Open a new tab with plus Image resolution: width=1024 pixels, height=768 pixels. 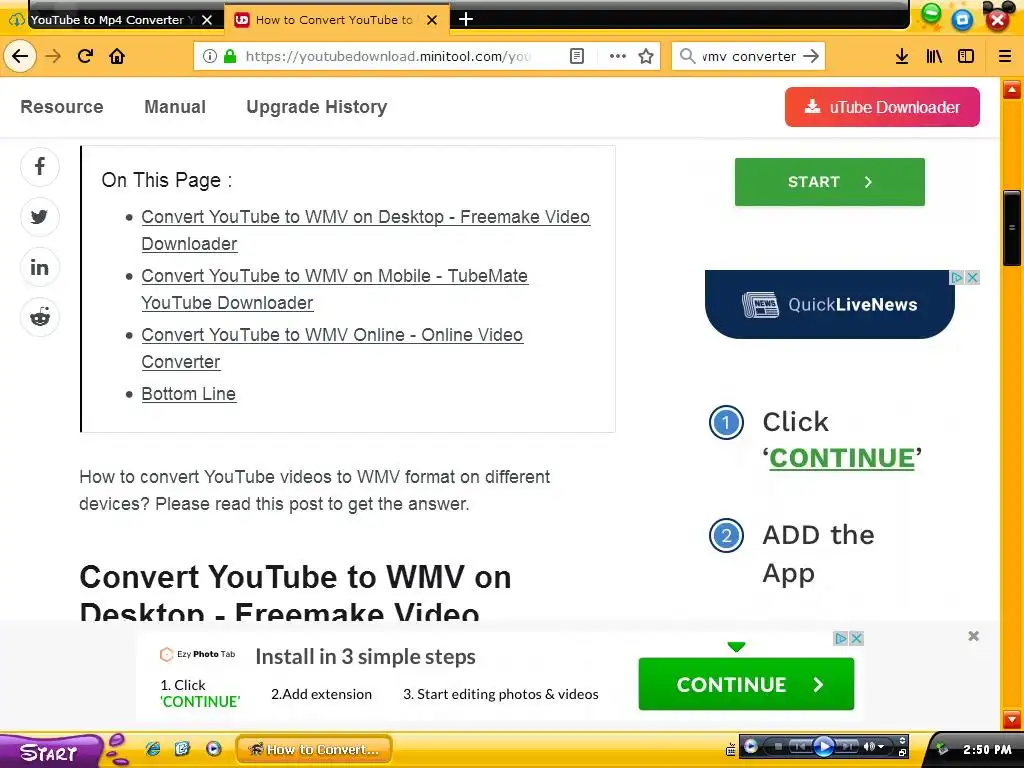[466, 20]
